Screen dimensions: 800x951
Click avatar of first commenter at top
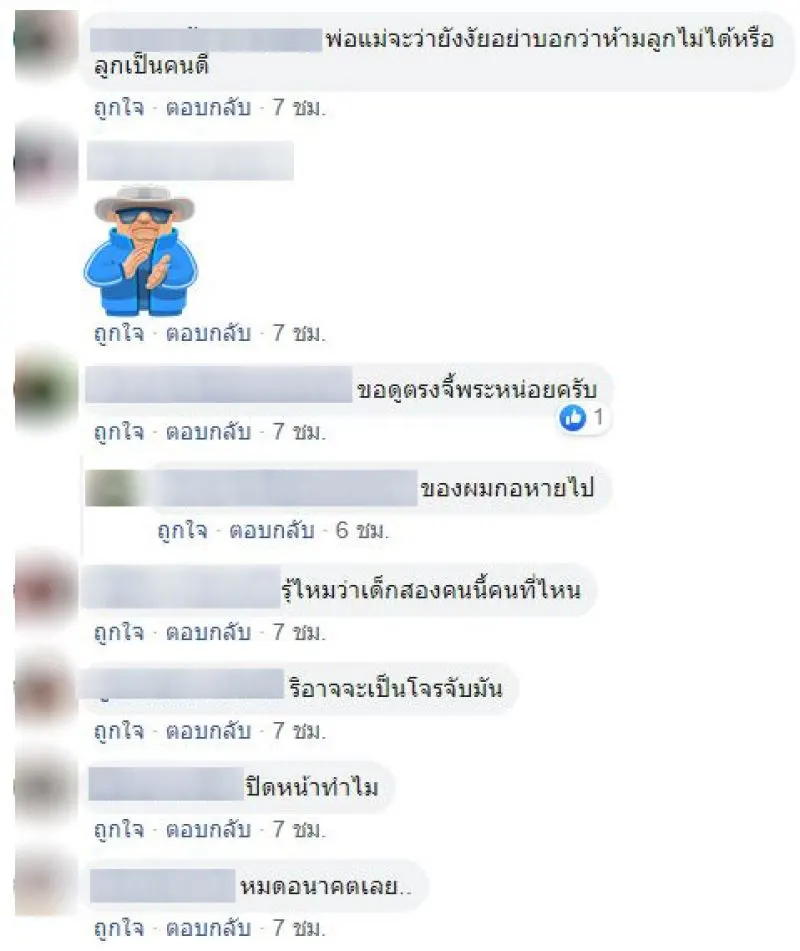pos(46,44)
